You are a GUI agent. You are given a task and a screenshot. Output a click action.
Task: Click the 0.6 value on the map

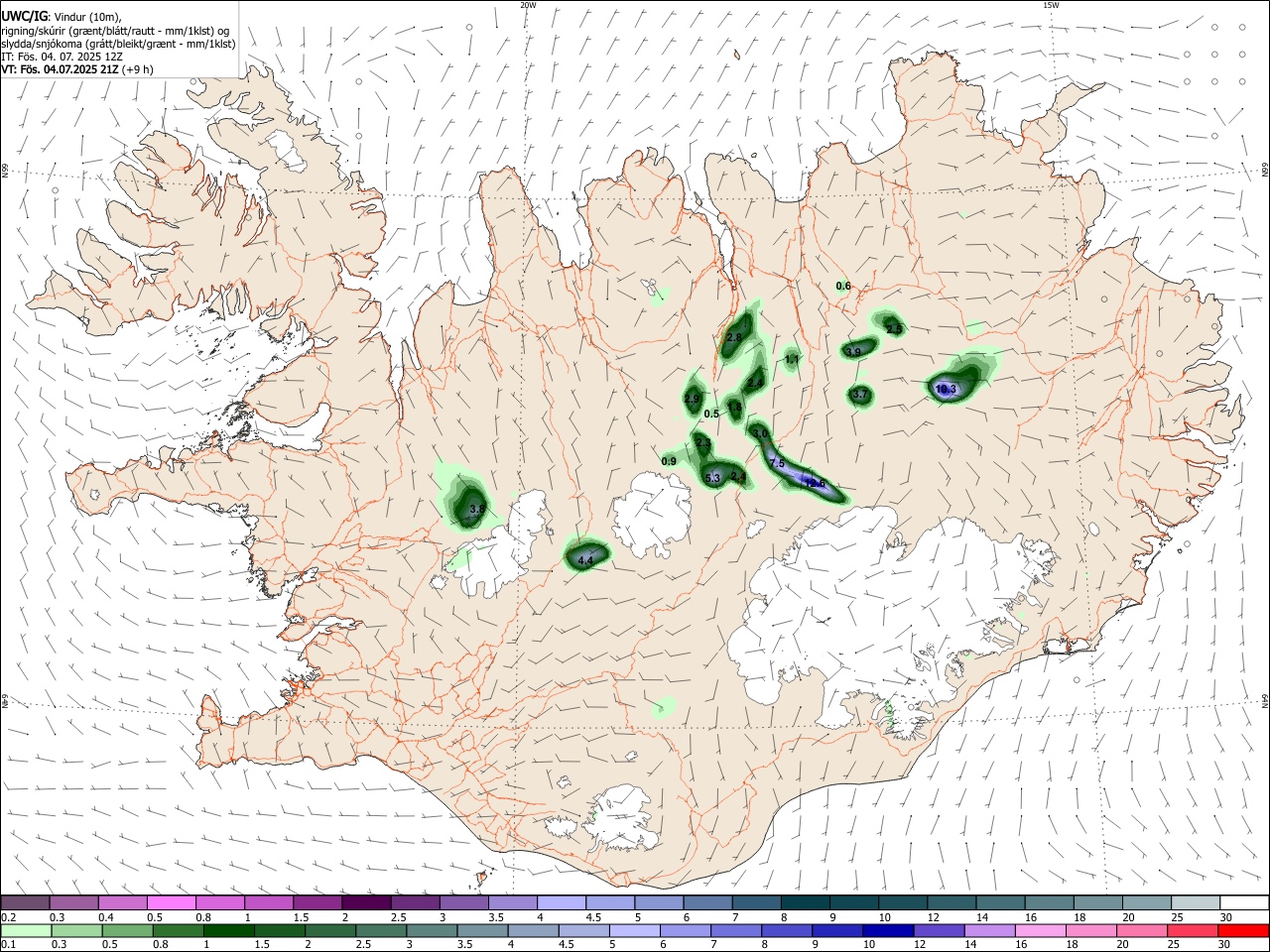point(843,287)
